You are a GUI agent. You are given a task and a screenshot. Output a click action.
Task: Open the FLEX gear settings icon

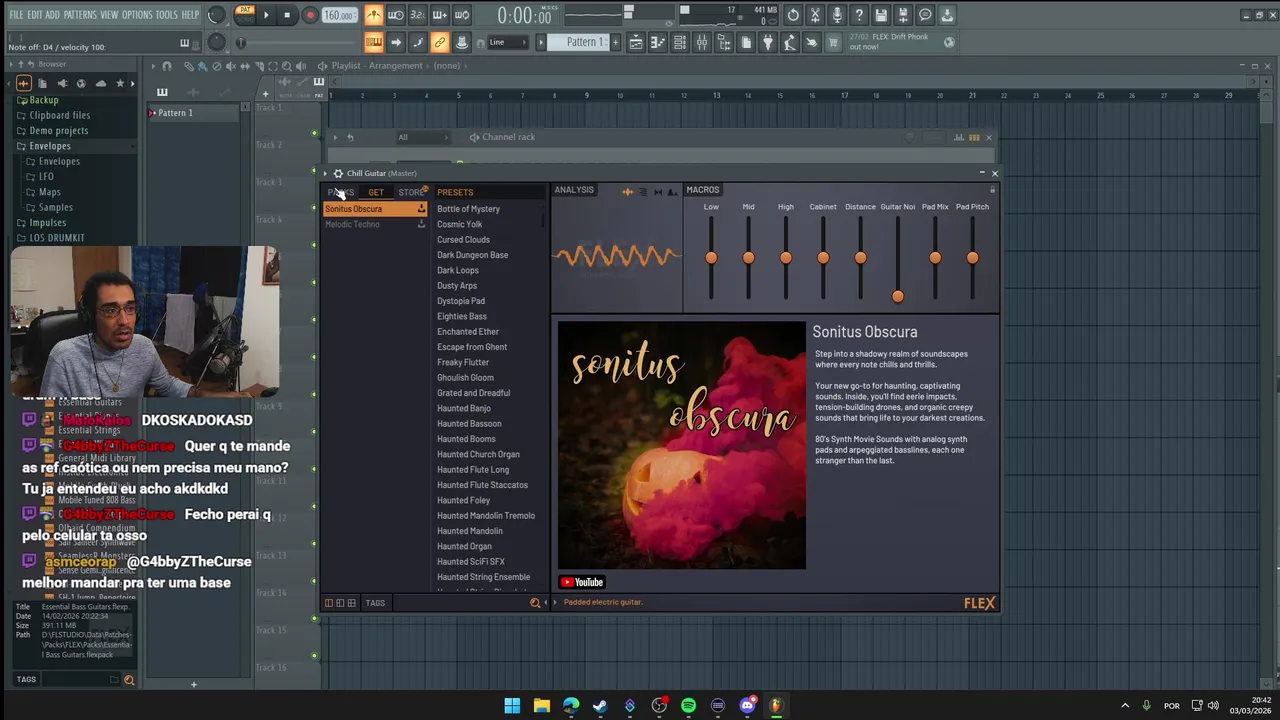[x=338, y=173]
